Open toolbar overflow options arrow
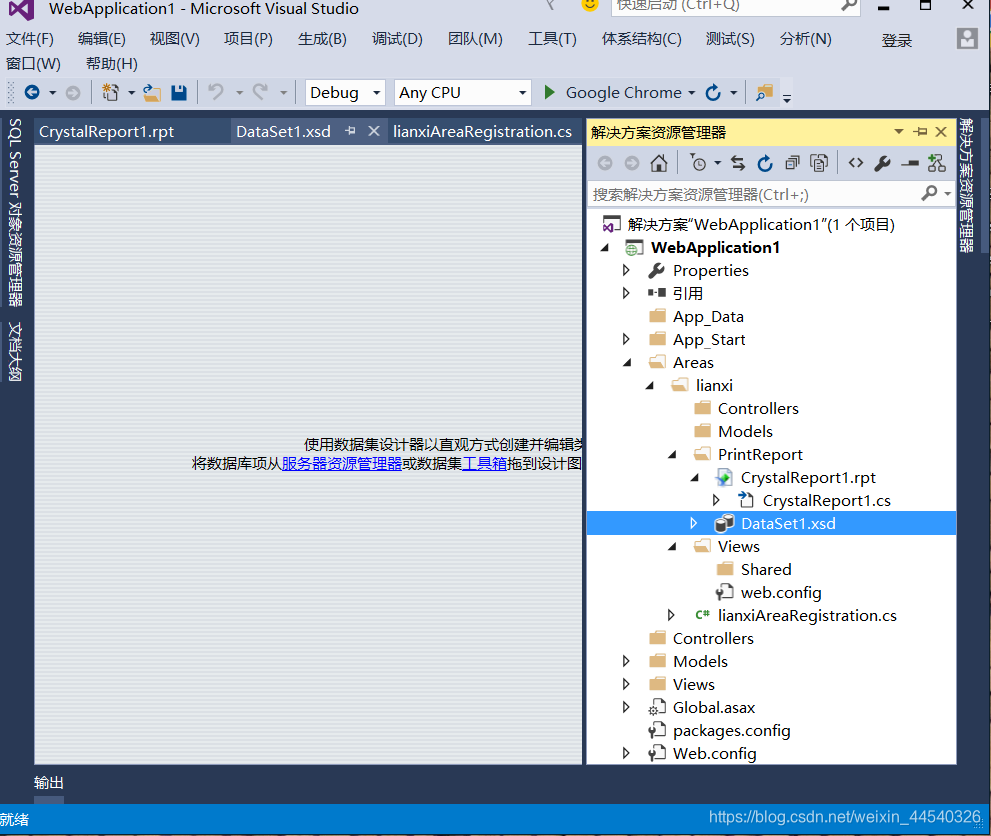The image size is (991, 836). (x=787, y=97)
